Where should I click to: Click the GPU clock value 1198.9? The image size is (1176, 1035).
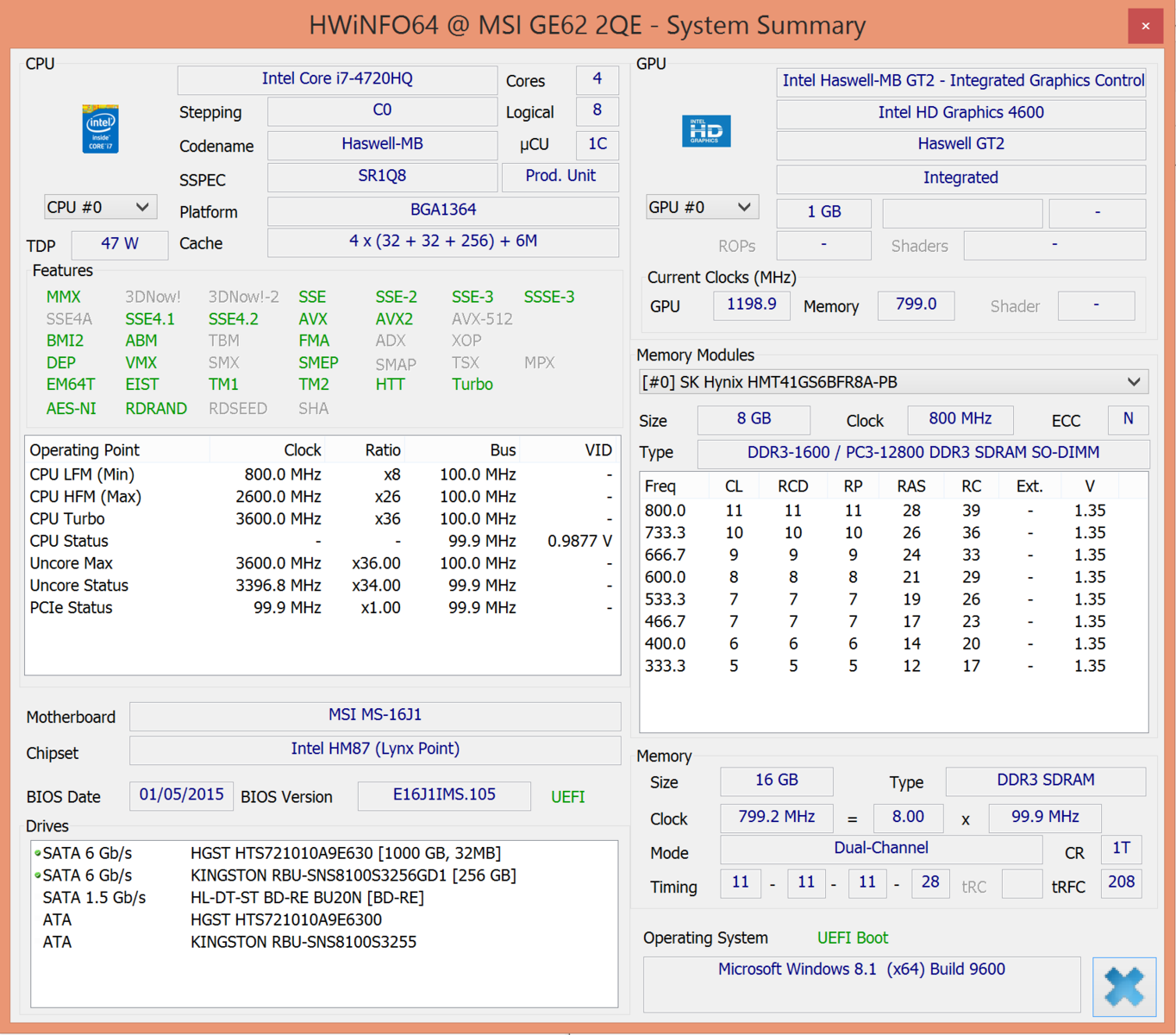click(752, 305)
